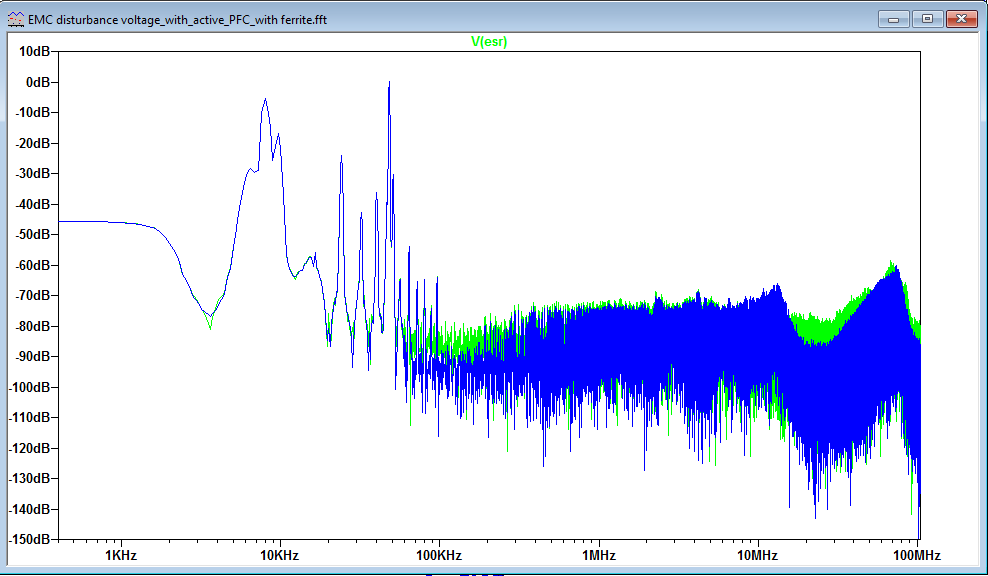Click the 0dB vertical axis label
988x576 pixels.
click(x=38, y=82)
